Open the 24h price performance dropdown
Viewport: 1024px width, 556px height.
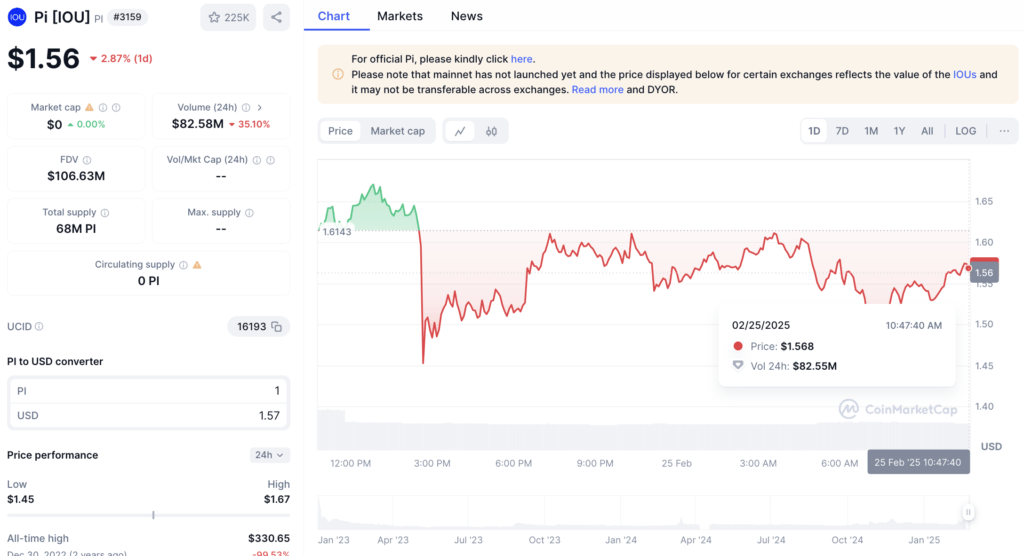[269, 455]
